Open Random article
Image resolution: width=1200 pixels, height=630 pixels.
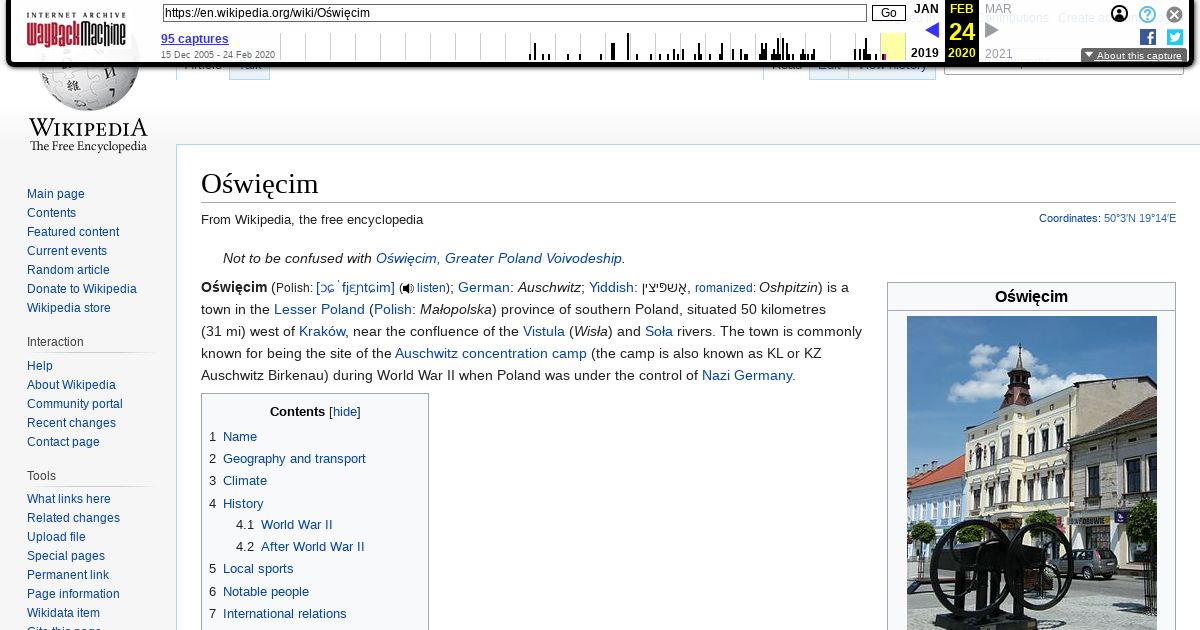[x=68, y=270]
